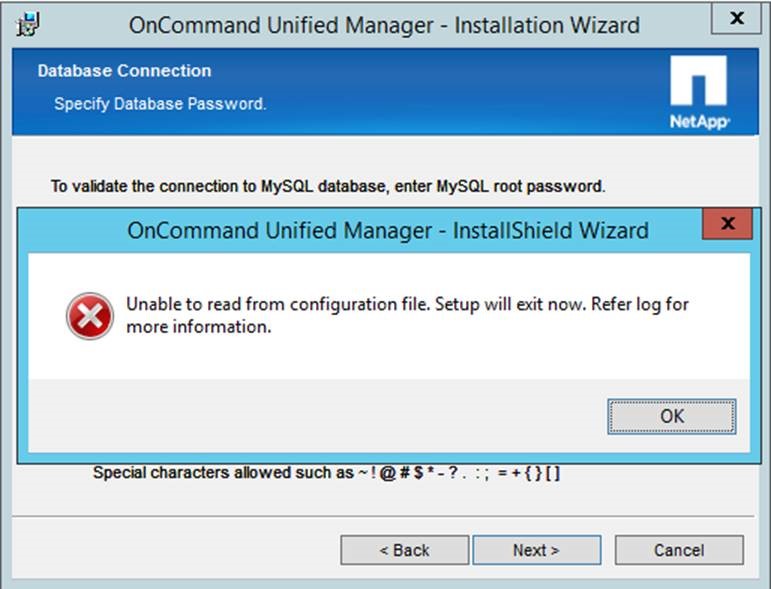The image size is (771, 589).
Task: Click the NetApp wordmark under the logo
Action: 699,121
